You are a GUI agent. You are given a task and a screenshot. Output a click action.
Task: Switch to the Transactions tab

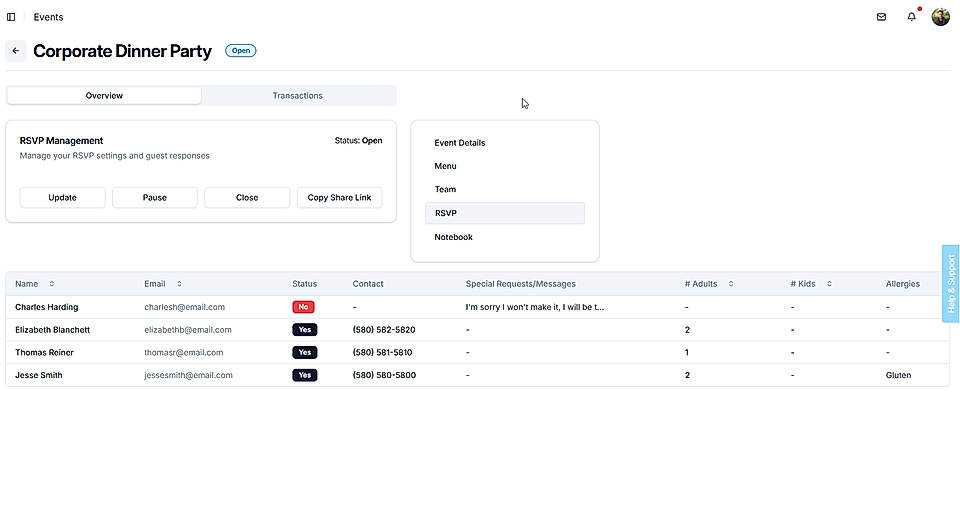point(298,95)
